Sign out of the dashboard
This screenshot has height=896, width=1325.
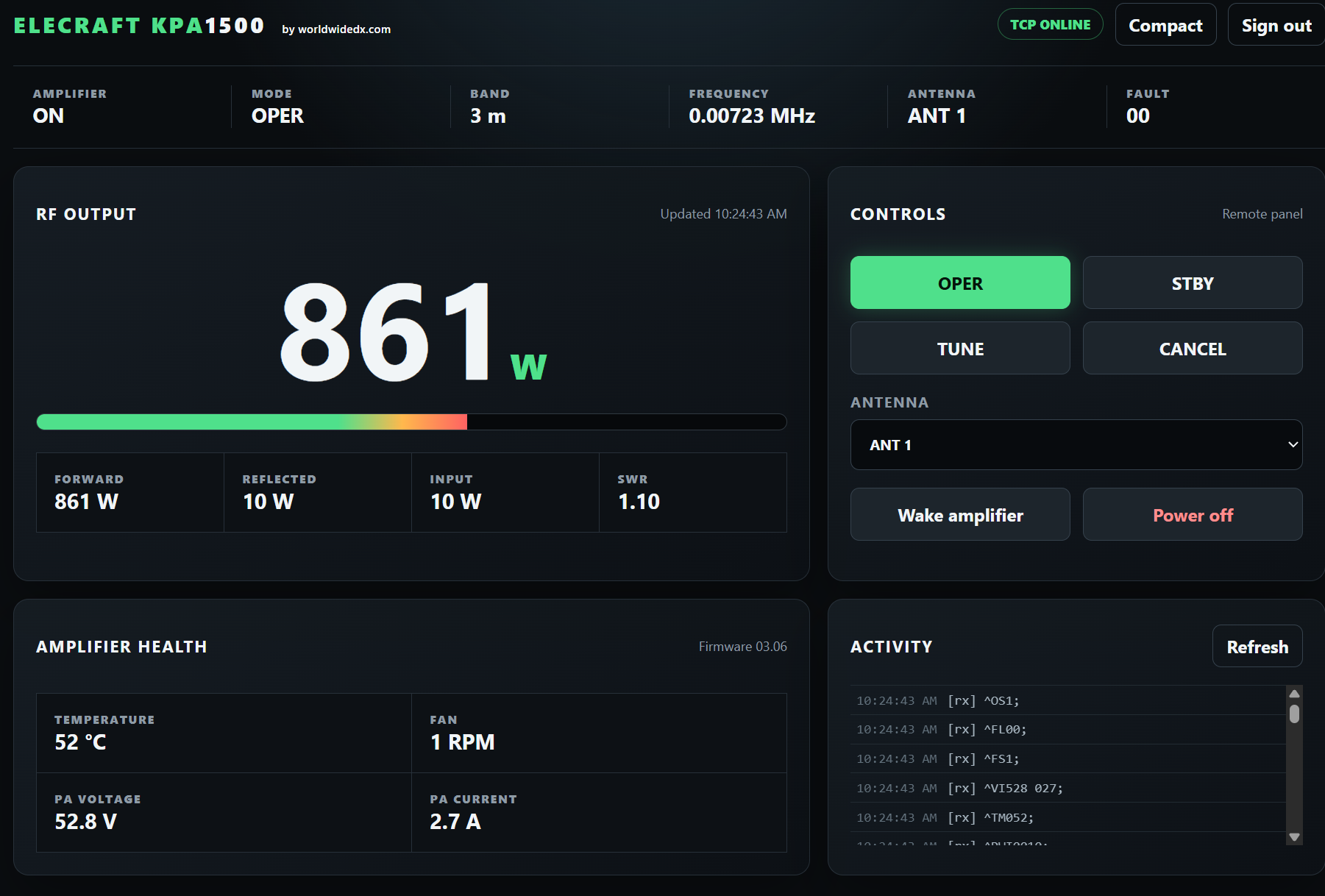click(x=1276, y=24)
